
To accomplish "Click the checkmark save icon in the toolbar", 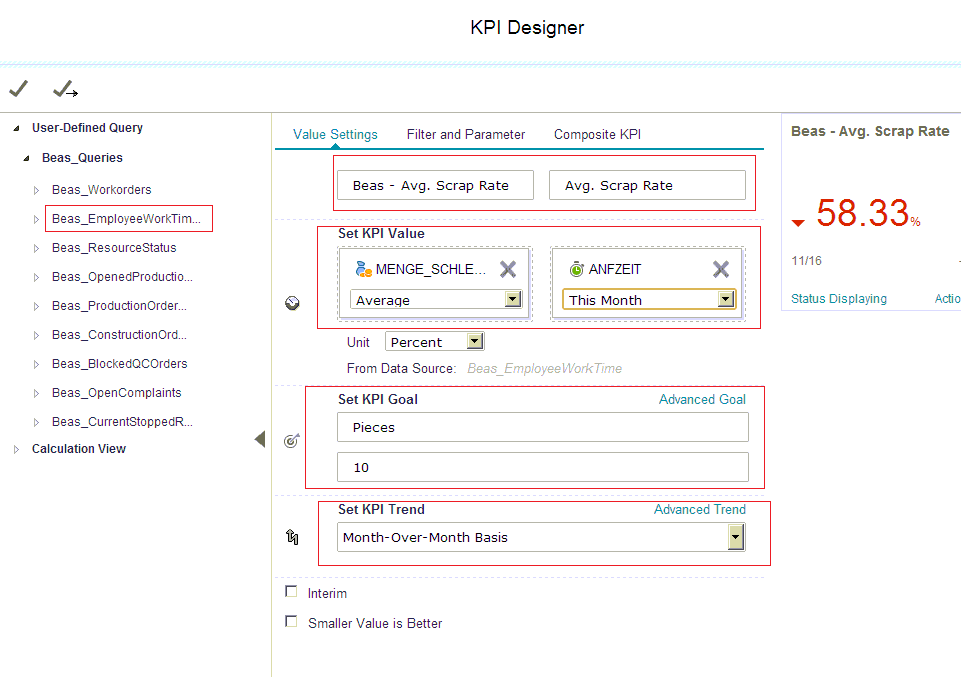I will (x=18, y=89).
